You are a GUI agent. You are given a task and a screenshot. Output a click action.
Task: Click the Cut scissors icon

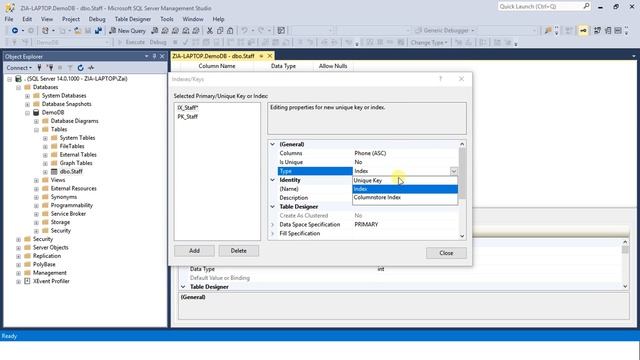pos(210,31)
